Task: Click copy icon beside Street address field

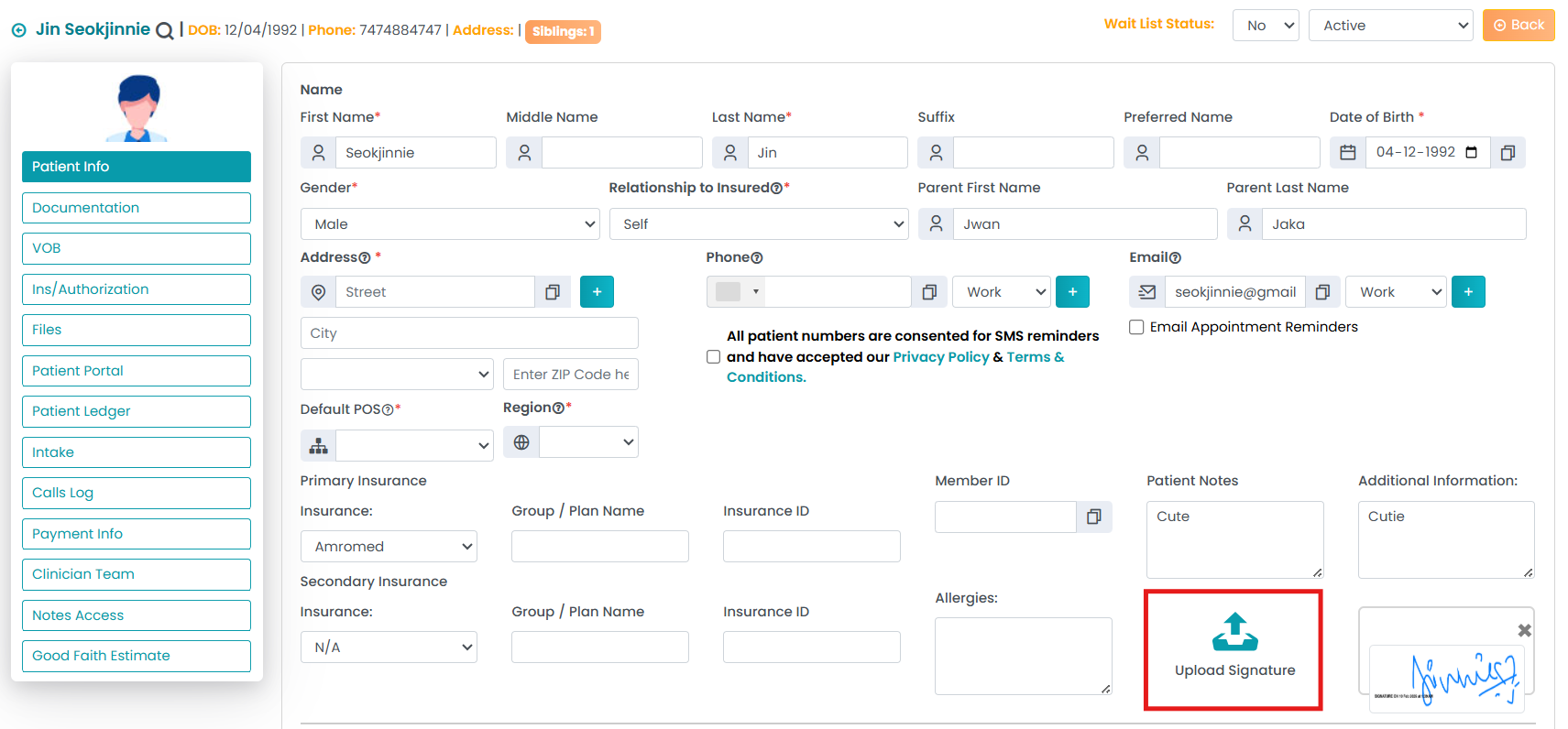Action: 553,292
